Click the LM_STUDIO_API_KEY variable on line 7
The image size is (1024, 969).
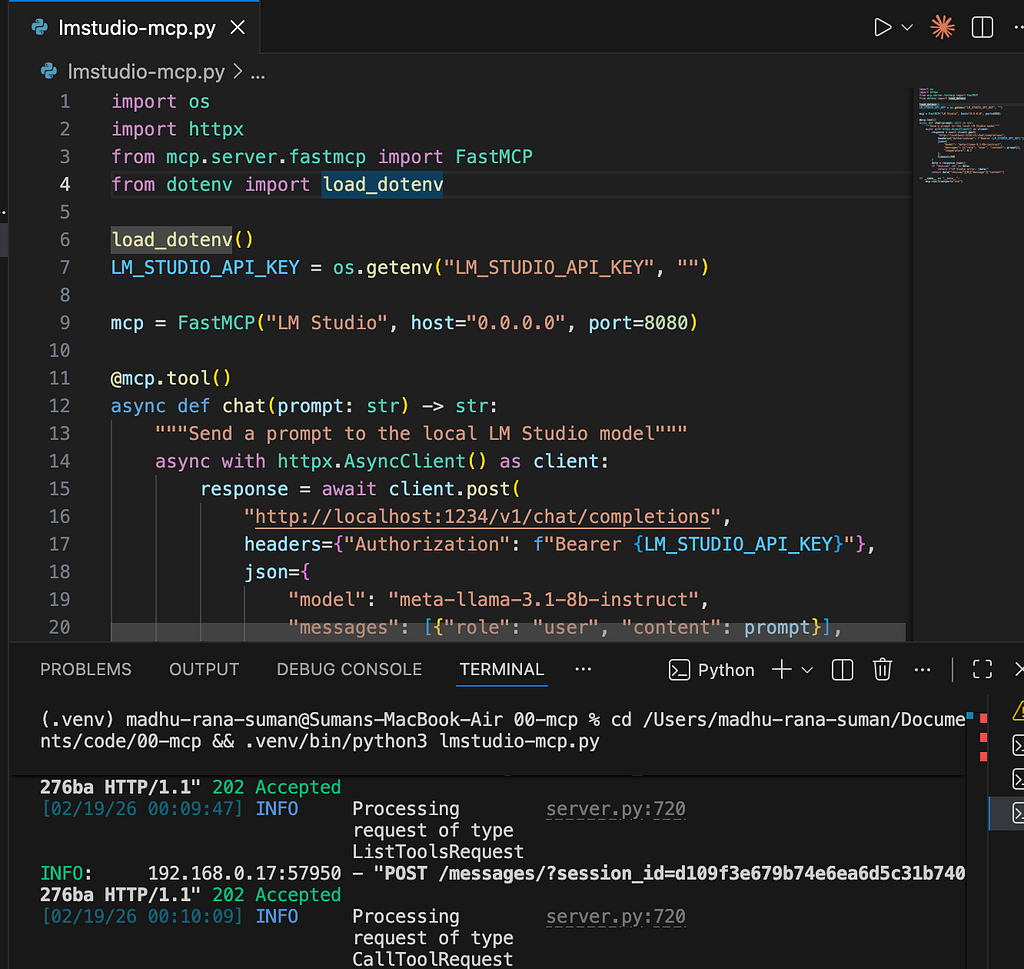[205, 267]
